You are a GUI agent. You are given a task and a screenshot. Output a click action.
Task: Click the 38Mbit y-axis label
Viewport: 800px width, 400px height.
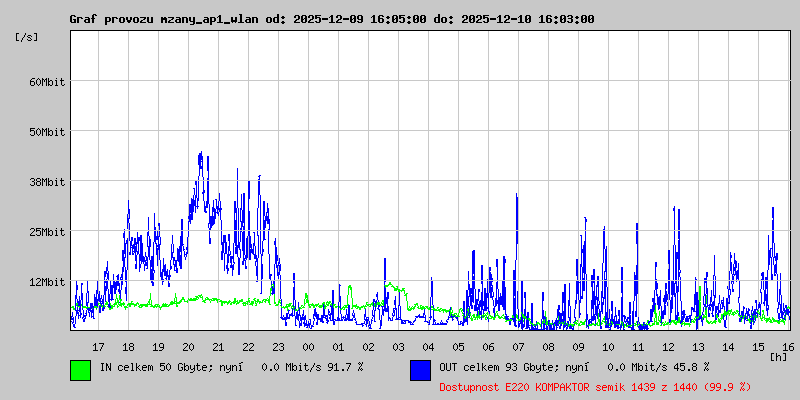click(46, 182)
